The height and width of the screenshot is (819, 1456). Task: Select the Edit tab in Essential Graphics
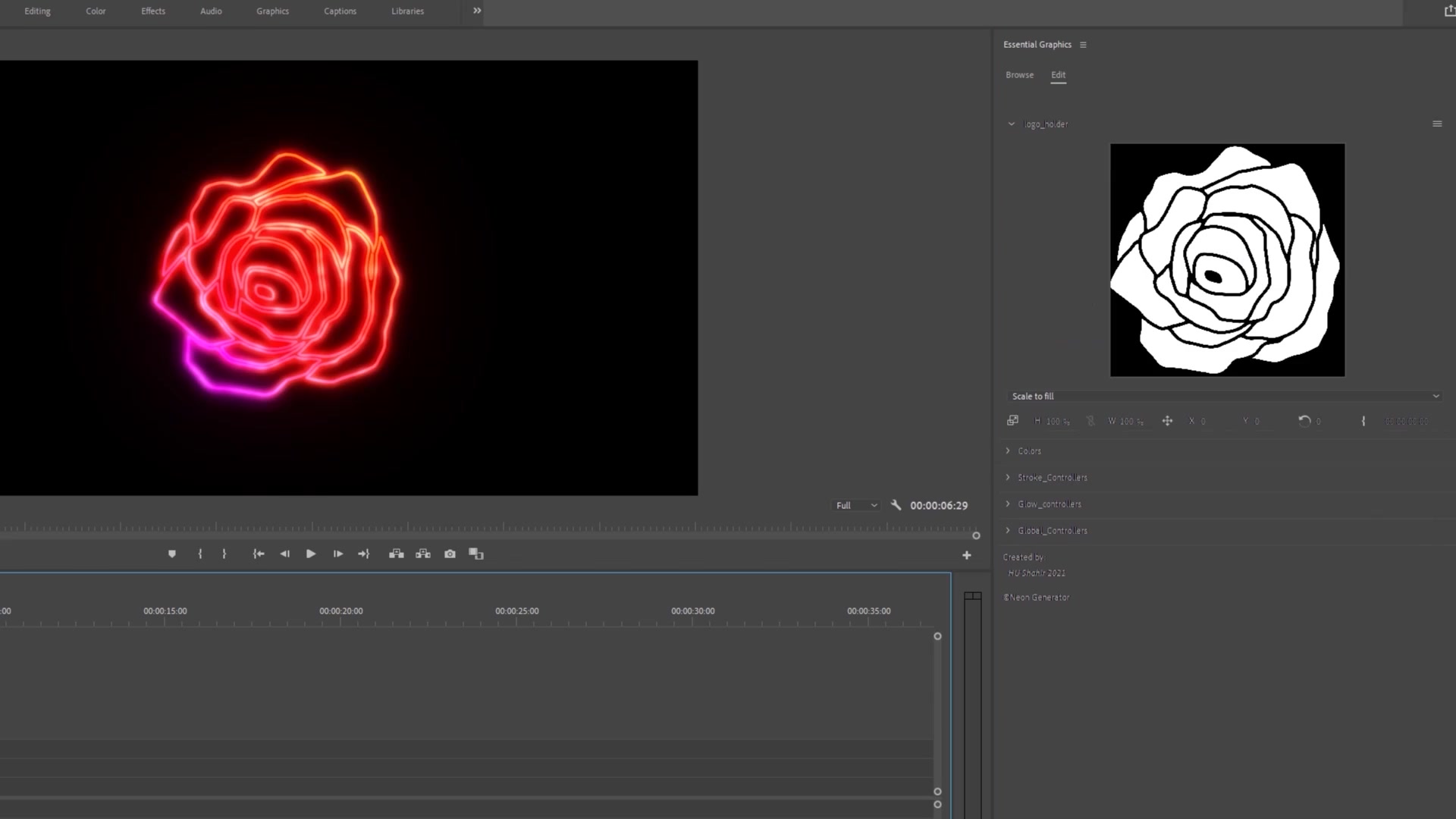pos(1058,75)
